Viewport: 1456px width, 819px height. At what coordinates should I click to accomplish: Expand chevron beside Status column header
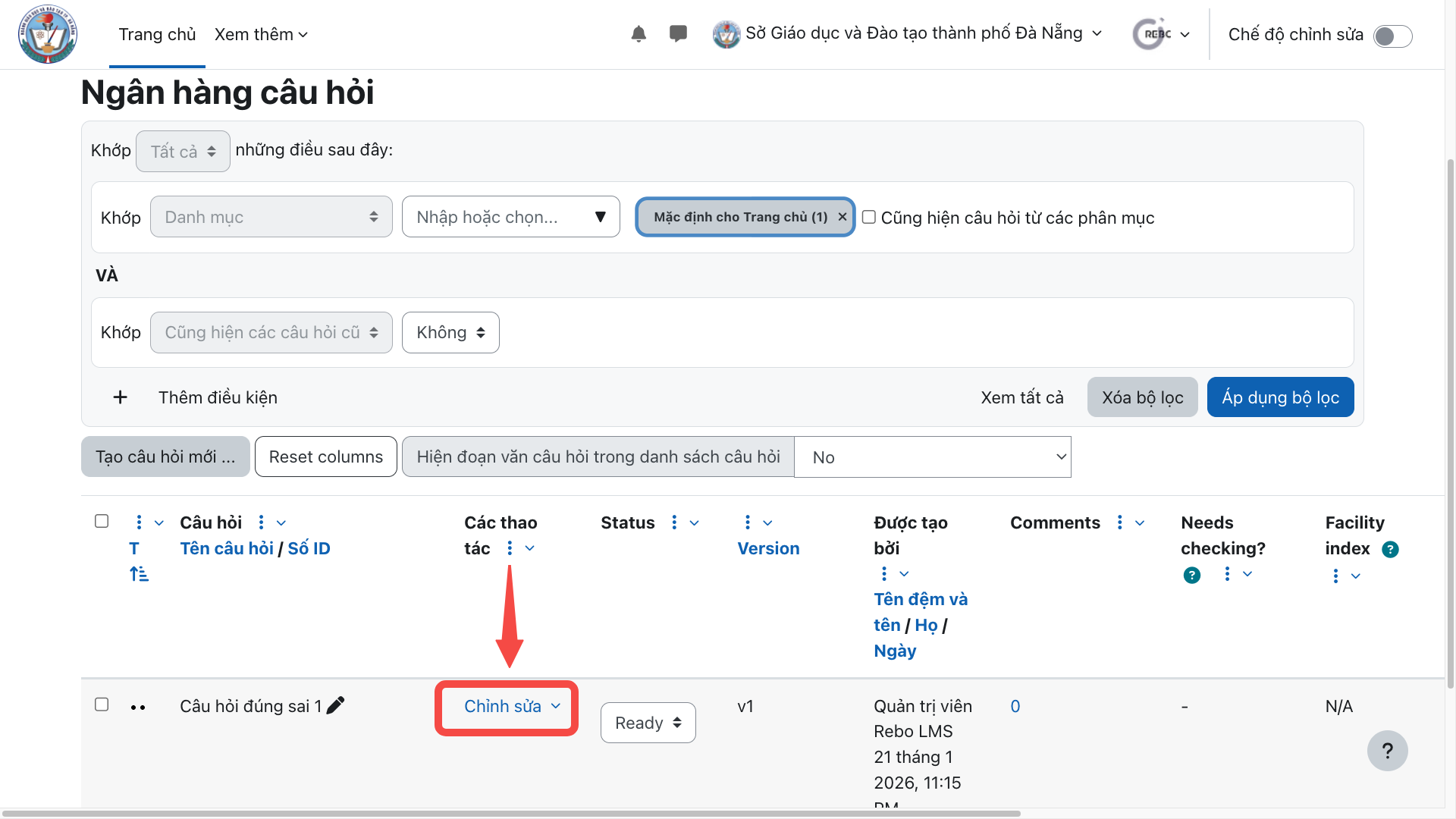tap(694, 523)
